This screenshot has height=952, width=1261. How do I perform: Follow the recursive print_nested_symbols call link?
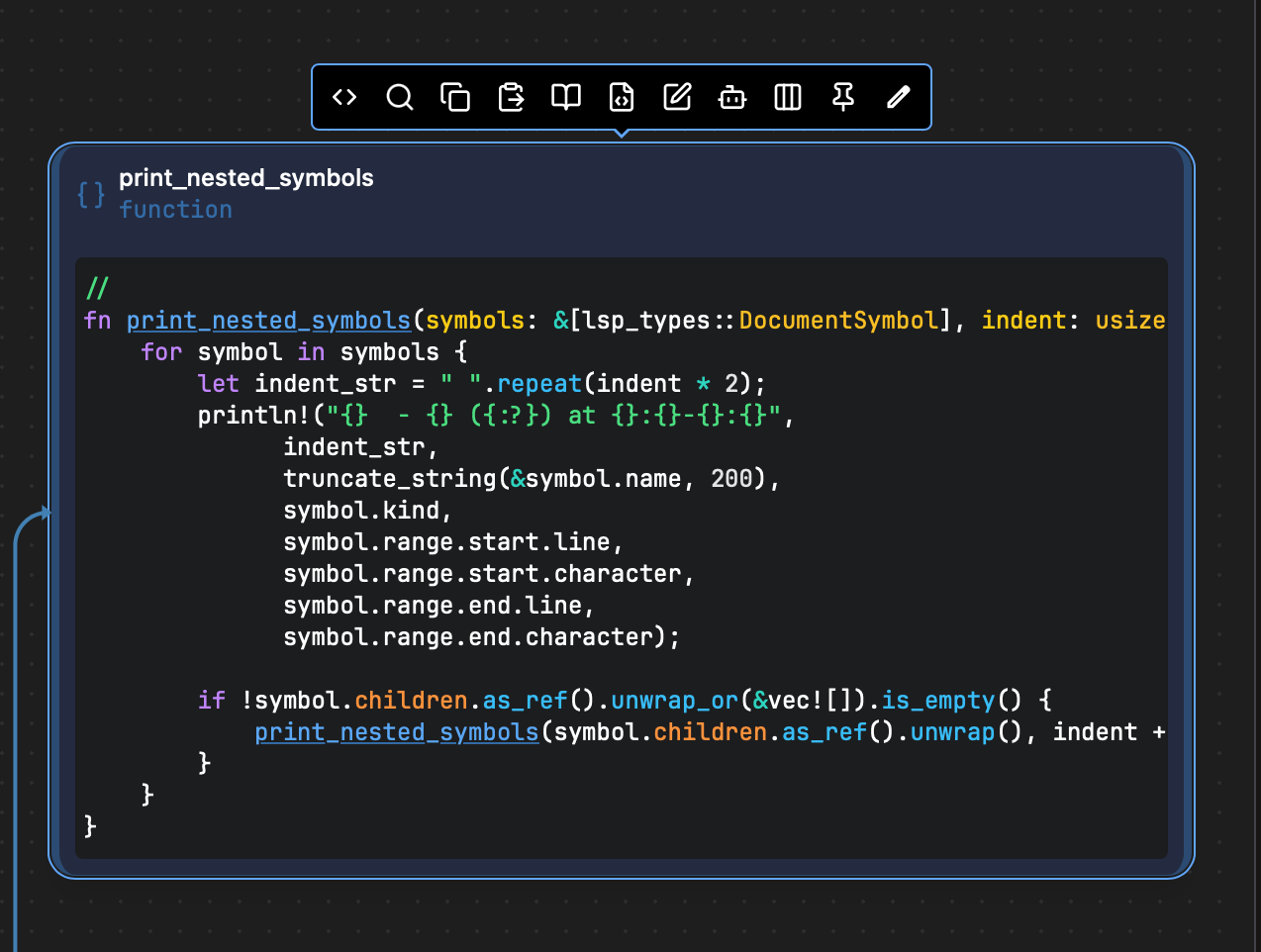point(396,732)
